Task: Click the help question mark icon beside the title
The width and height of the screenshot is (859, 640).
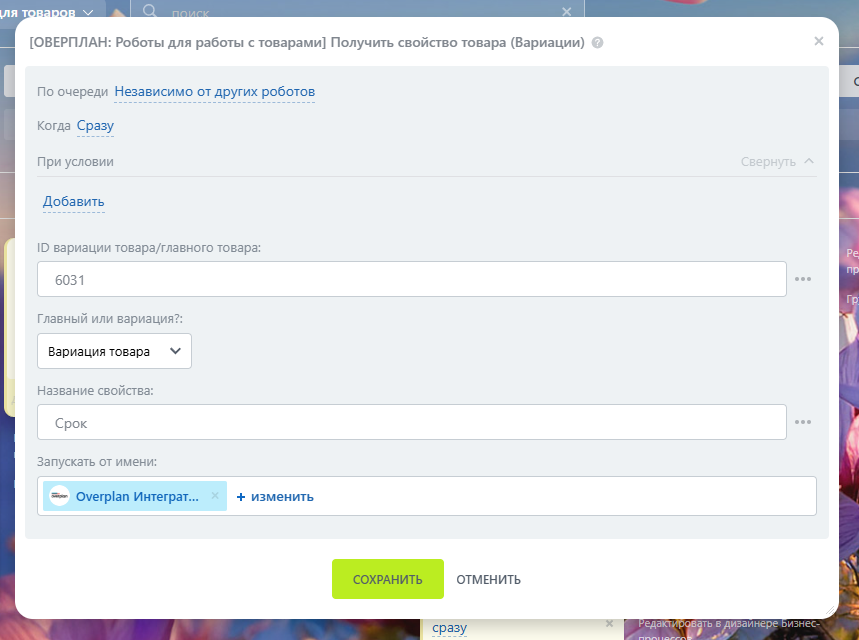Action: coord(598,43)
